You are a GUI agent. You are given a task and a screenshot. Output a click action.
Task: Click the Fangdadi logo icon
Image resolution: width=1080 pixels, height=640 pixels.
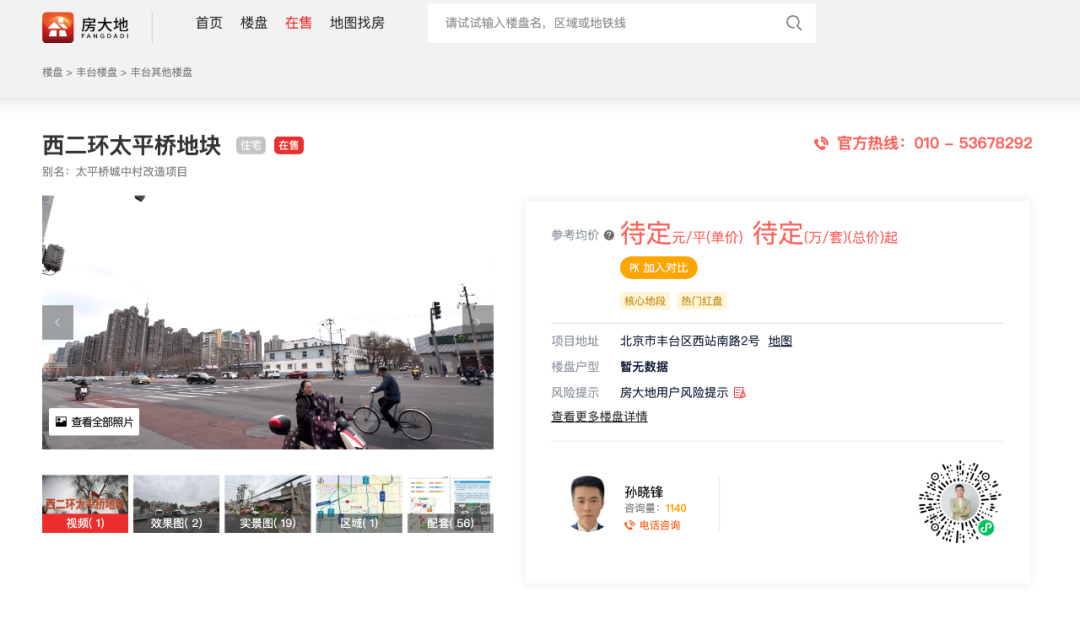point(58,27)
